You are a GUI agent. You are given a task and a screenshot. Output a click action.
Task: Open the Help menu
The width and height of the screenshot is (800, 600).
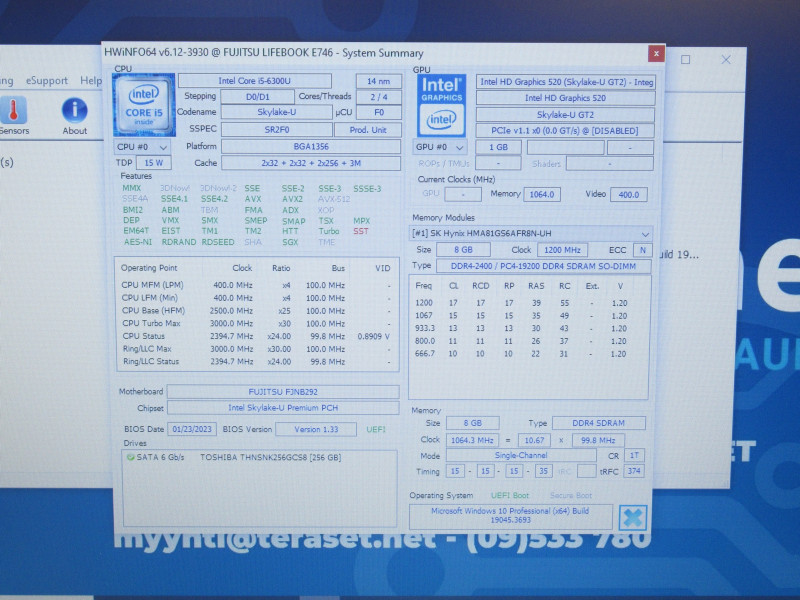pos(91,81)
